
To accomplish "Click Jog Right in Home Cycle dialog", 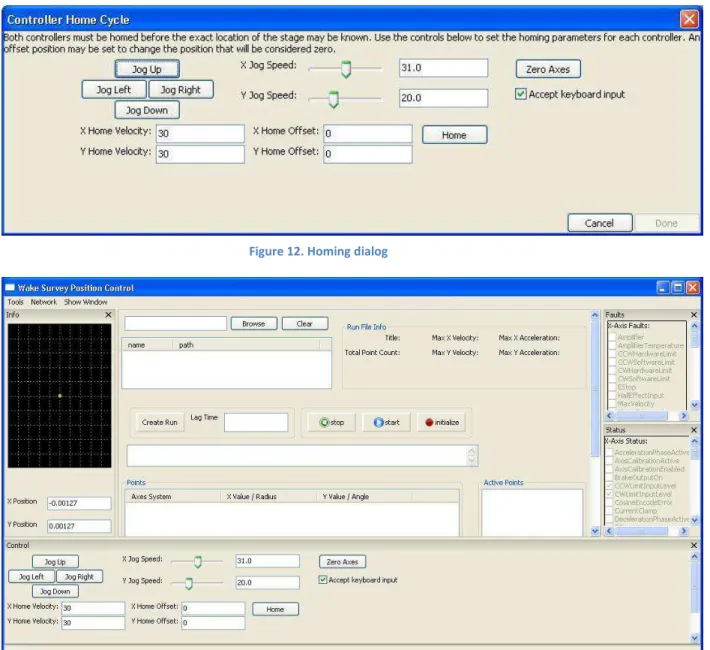I will [x=181, y=90].
